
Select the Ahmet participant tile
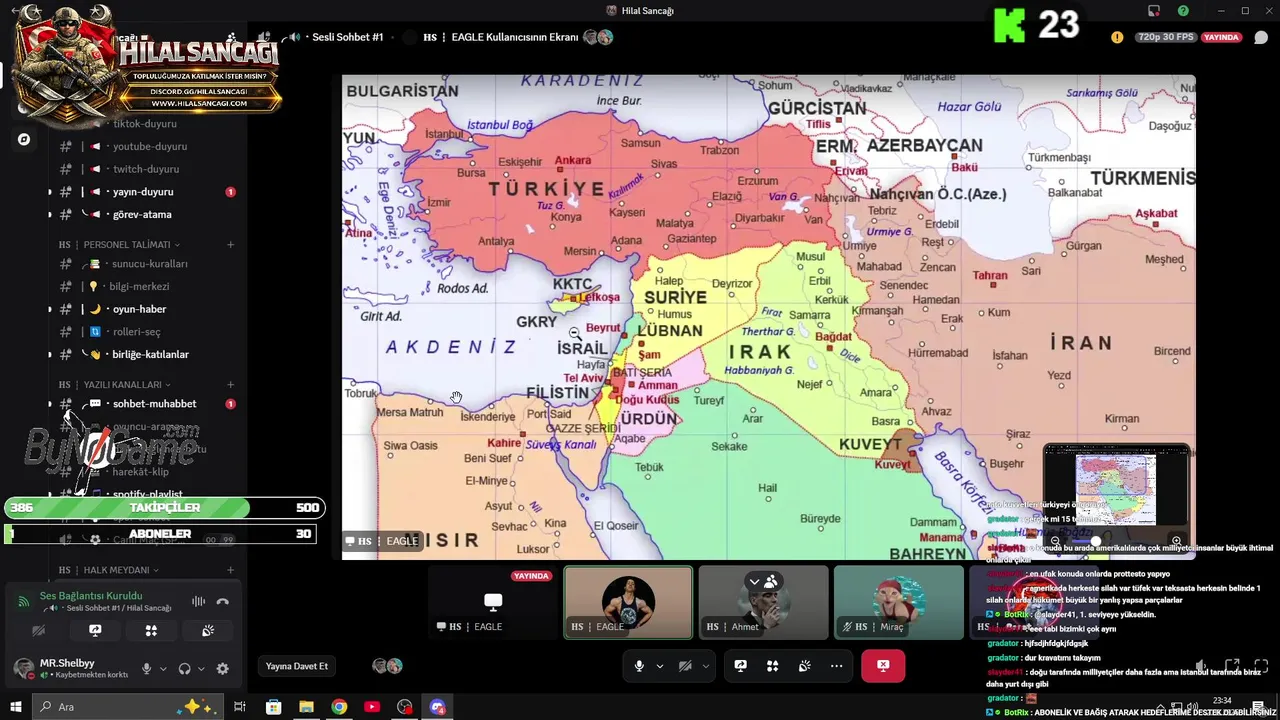pos(763,602)
